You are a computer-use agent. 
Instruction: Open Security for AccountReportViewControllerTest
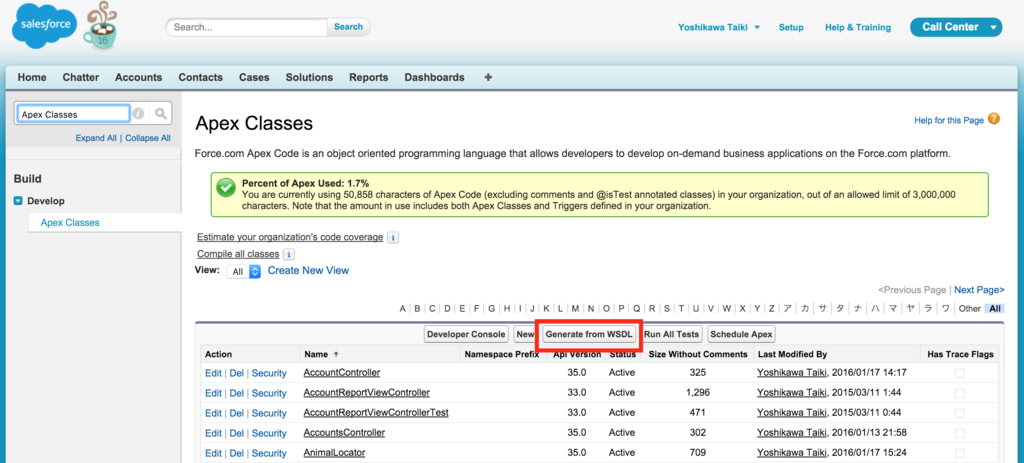click(269, 413)
